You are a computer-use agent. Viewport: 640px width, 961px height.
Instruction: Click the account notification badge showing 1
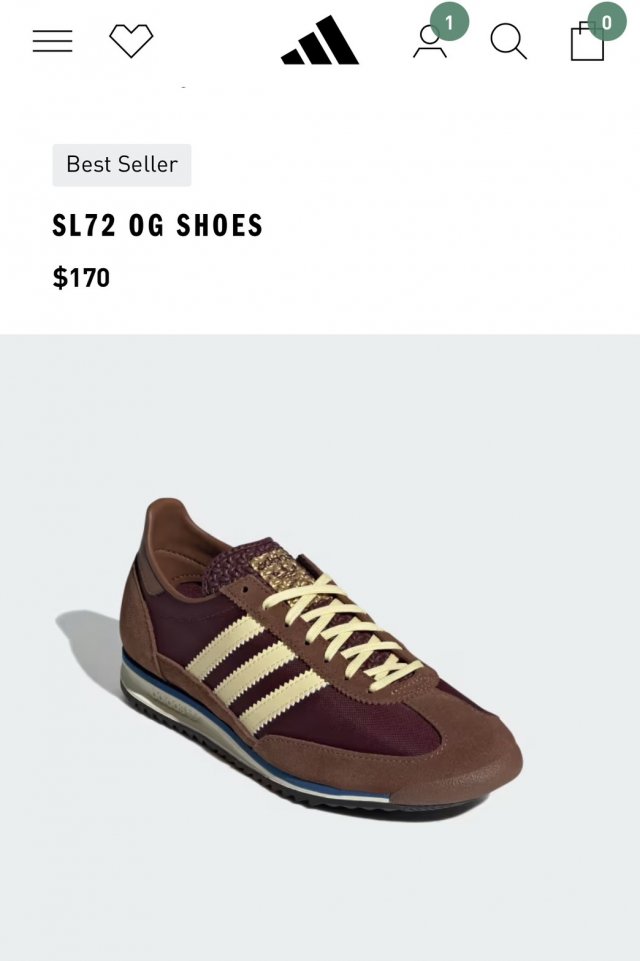tap(449, 22)
